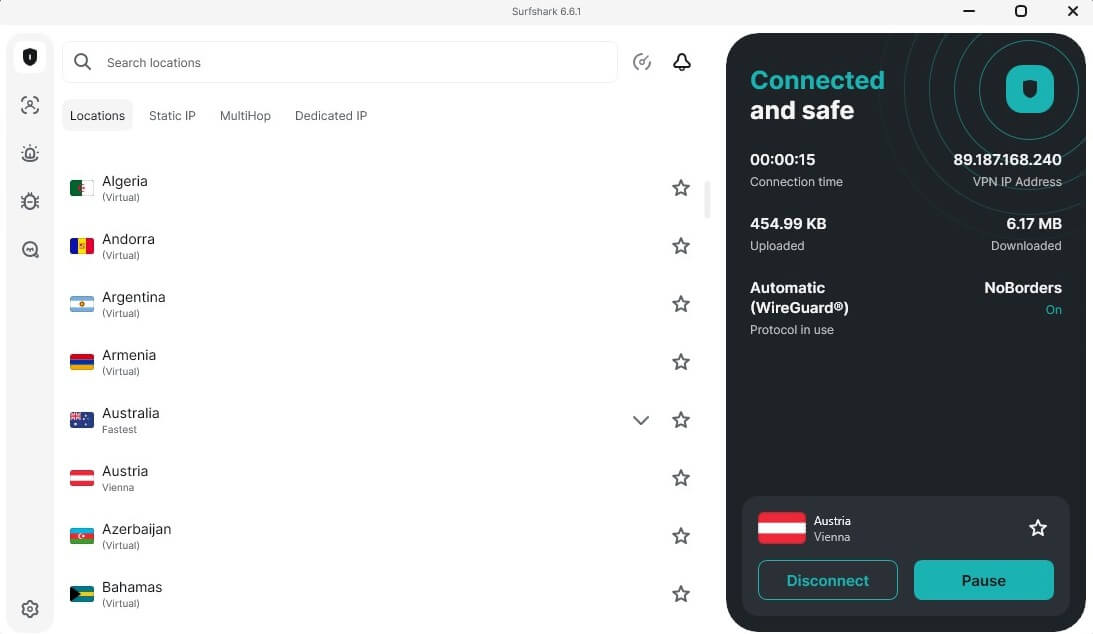Expand the Australia server list chevron
This screenshot has width=1093, height=634.
pyautogui.click(x=641, y=420)
